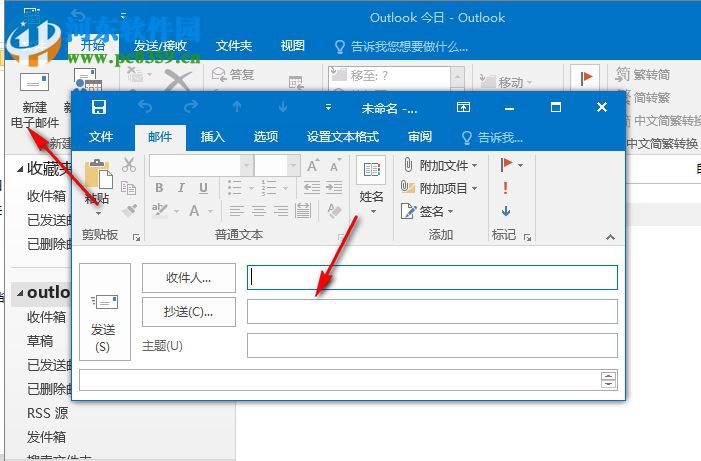
Task: Copy the selection using the copy icon
Action: pos(129,188)
